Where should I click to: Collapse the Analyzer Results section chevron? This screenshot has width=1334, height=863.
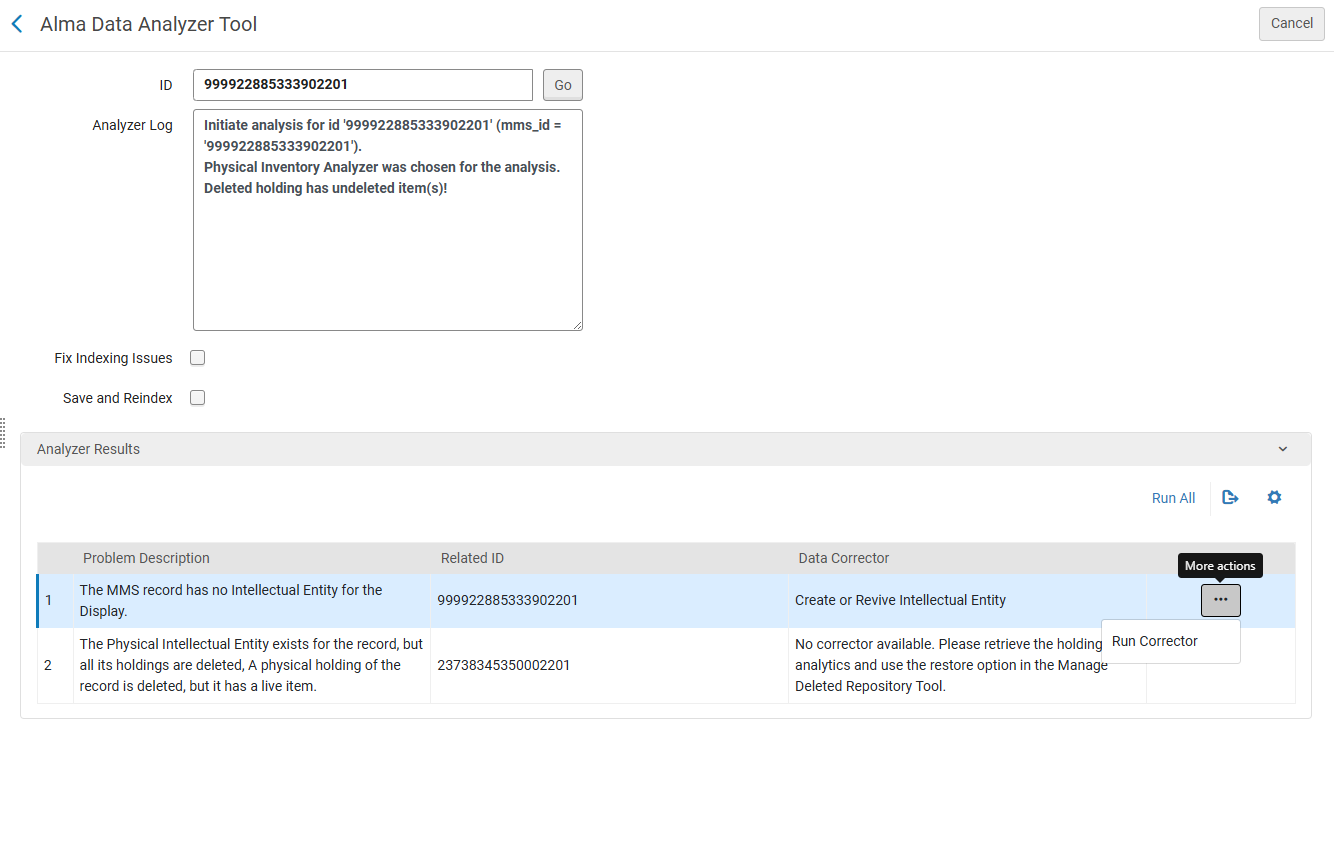click(x=1283, y=449)
